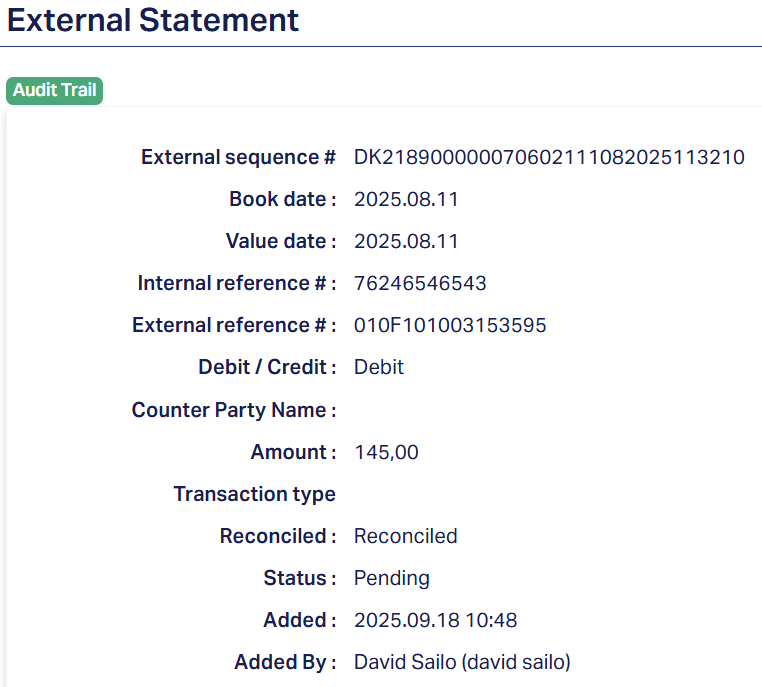Click the Debit value text
This screenshot has width=762, height=687.
[x=379, y=367]
